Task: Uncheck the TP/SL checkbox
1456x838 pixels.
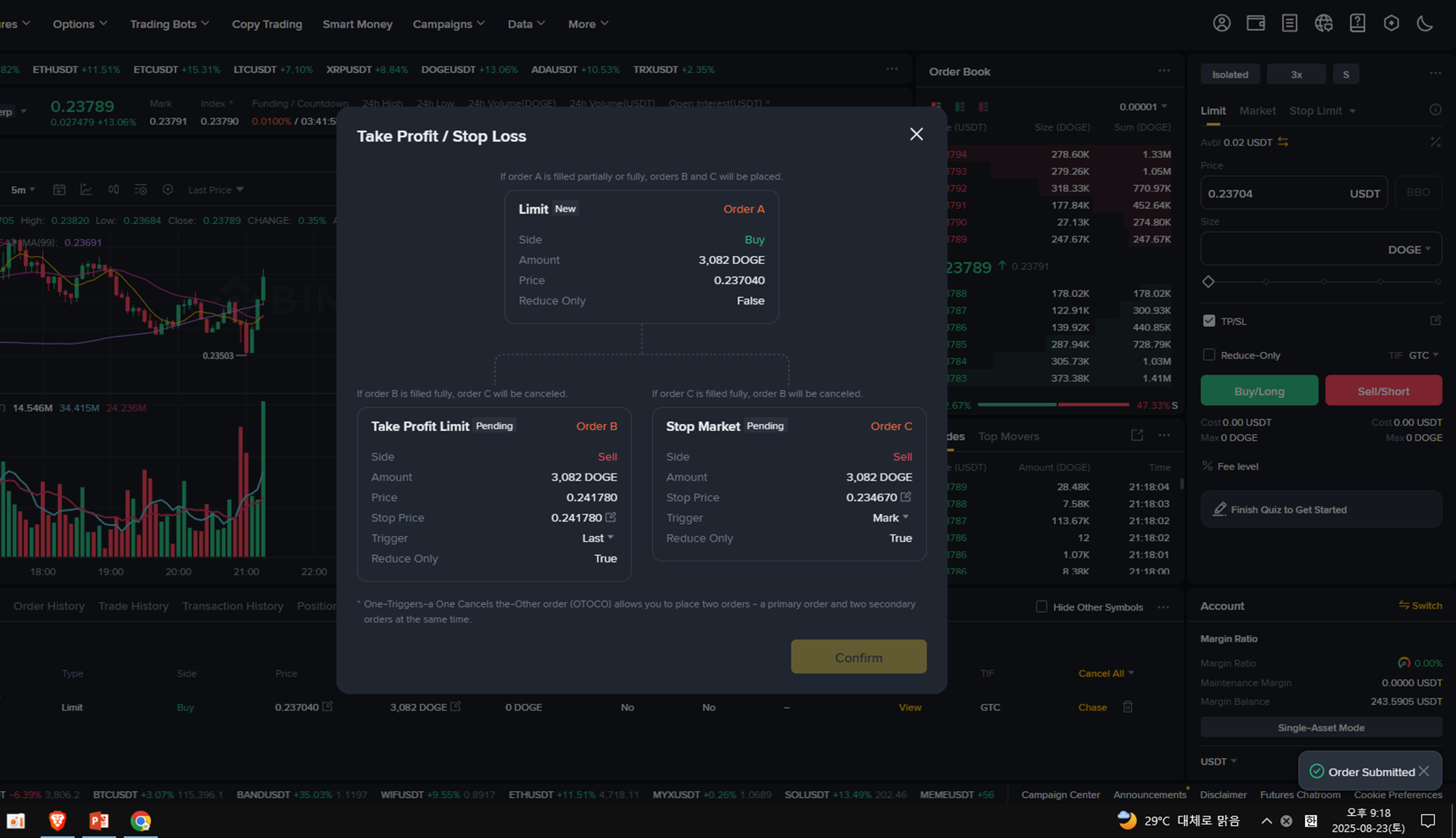Action: [x=1209, y=320]
